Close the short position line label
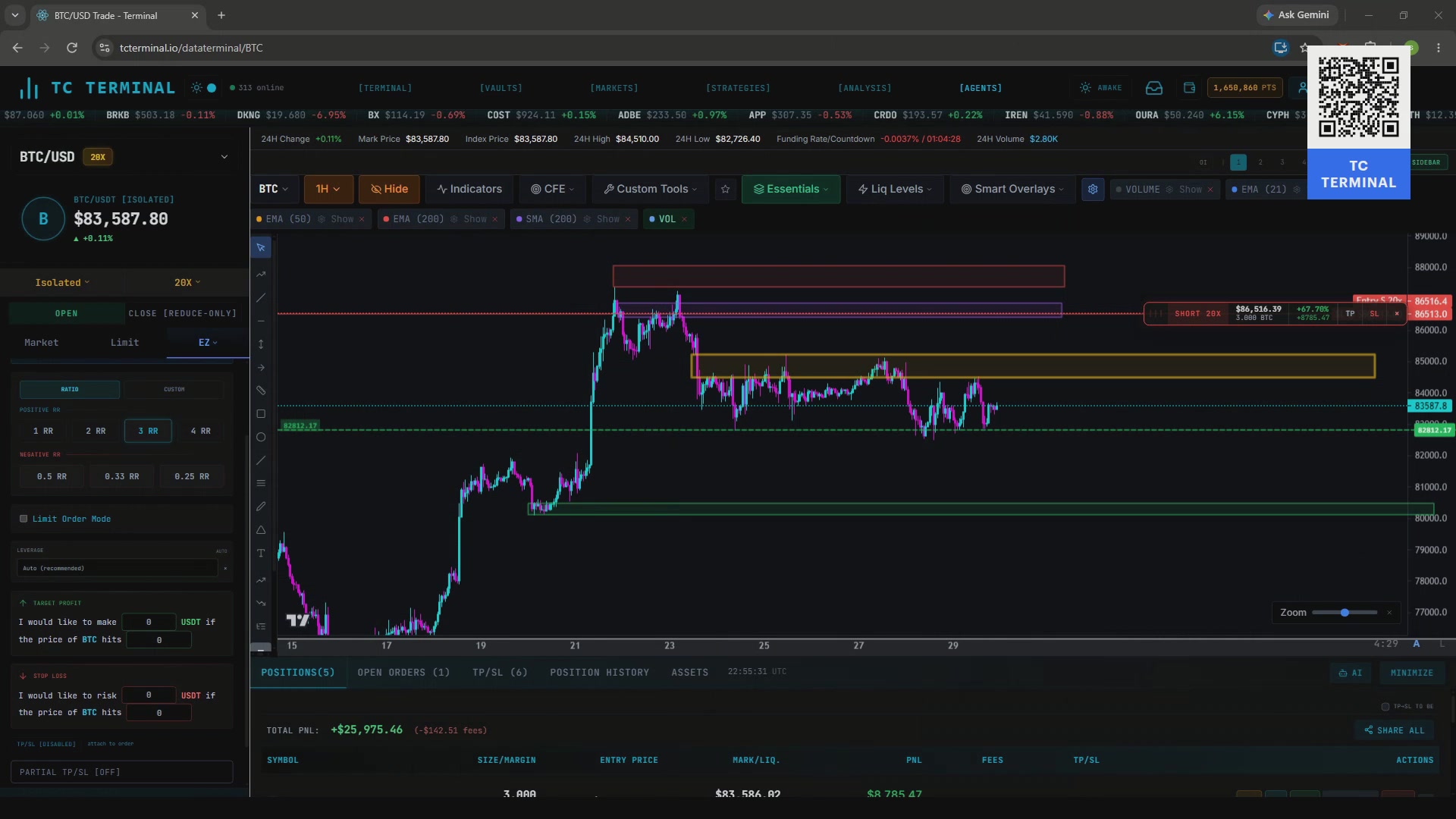The height and width of the screenshot is (819, 1456). click(x=1397, y=314)
